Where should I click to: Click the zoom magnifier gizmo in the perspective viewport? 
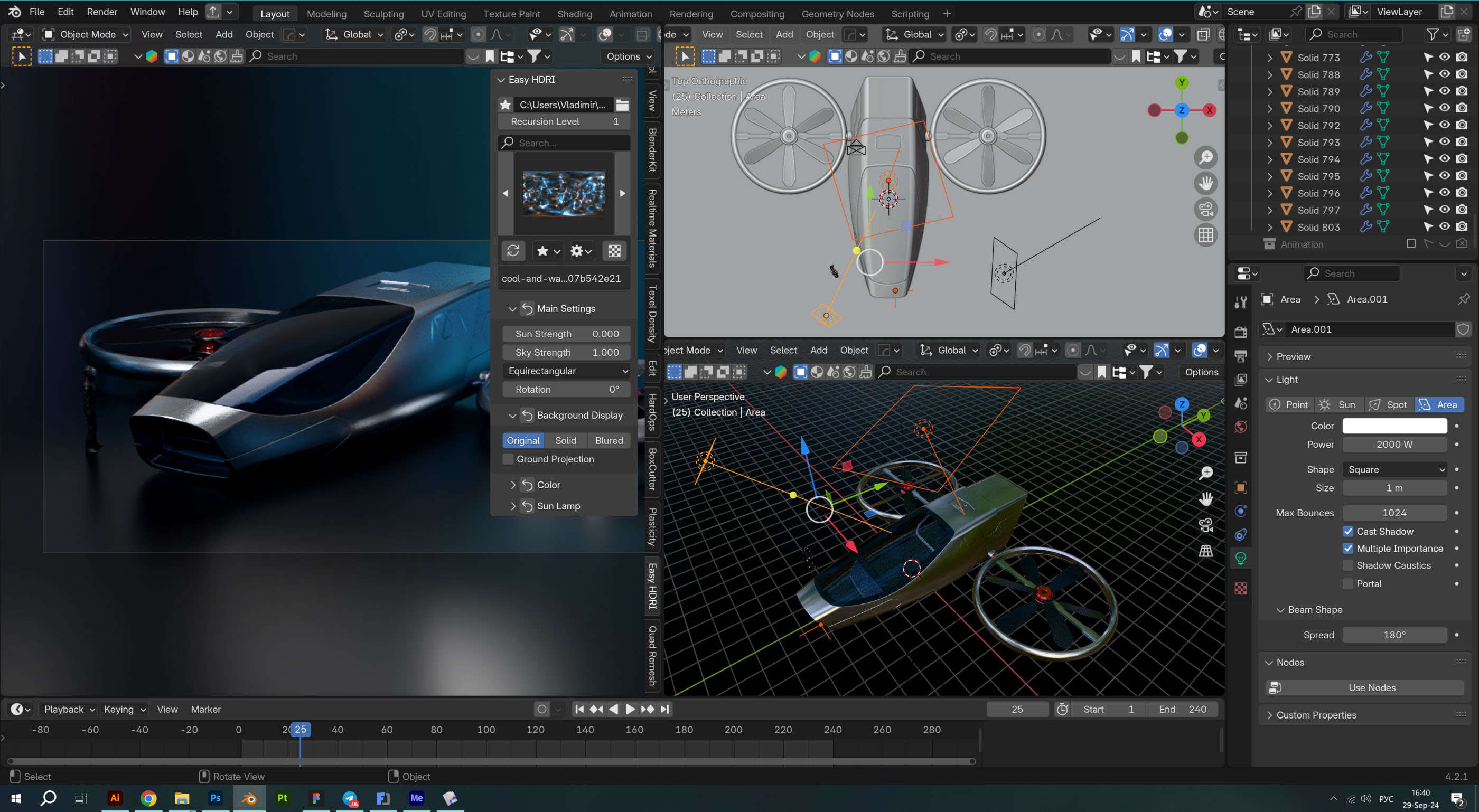1206,473
